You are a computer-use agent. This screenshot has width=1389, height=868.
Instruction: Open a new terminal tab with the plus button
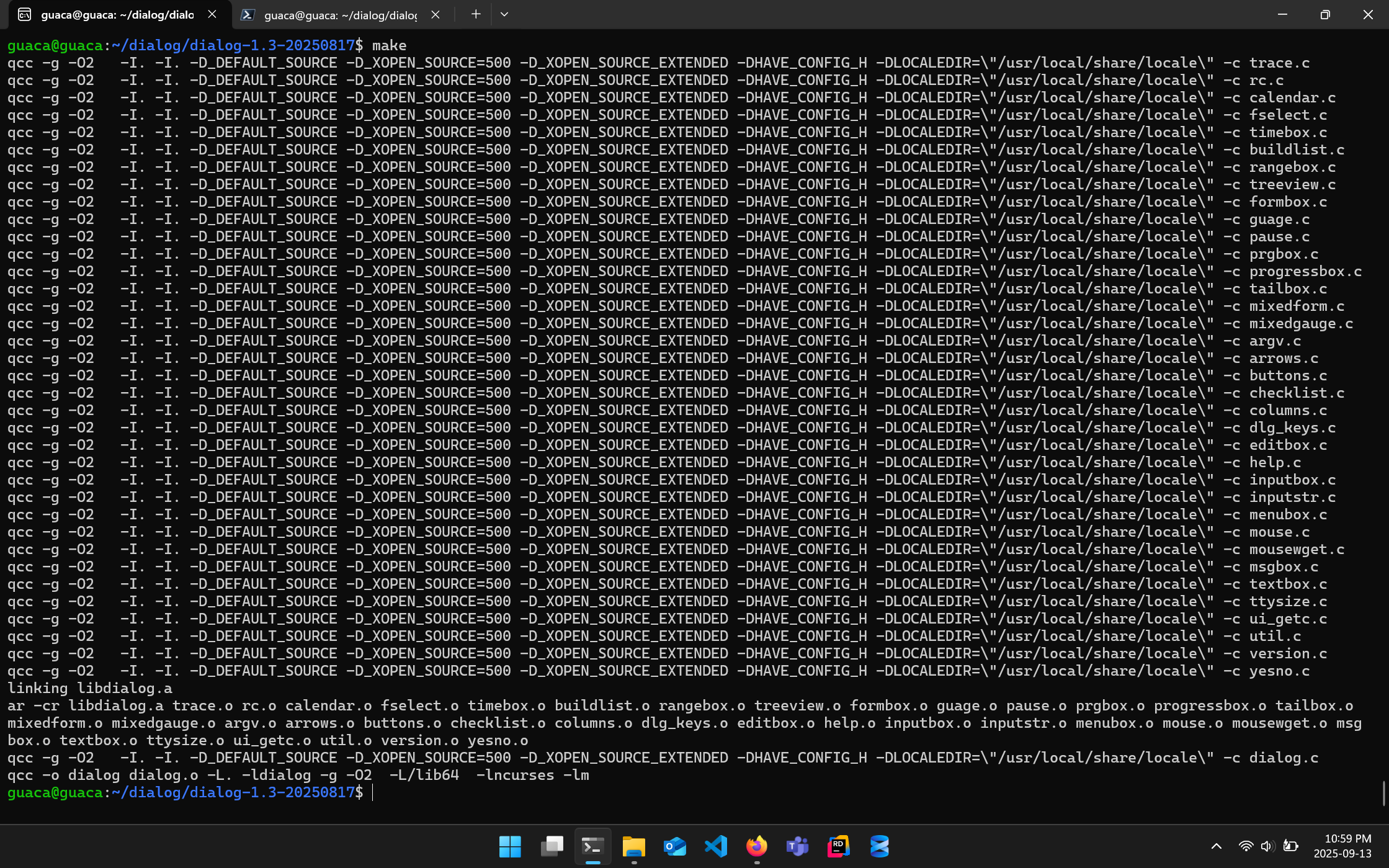coord(475,14)
